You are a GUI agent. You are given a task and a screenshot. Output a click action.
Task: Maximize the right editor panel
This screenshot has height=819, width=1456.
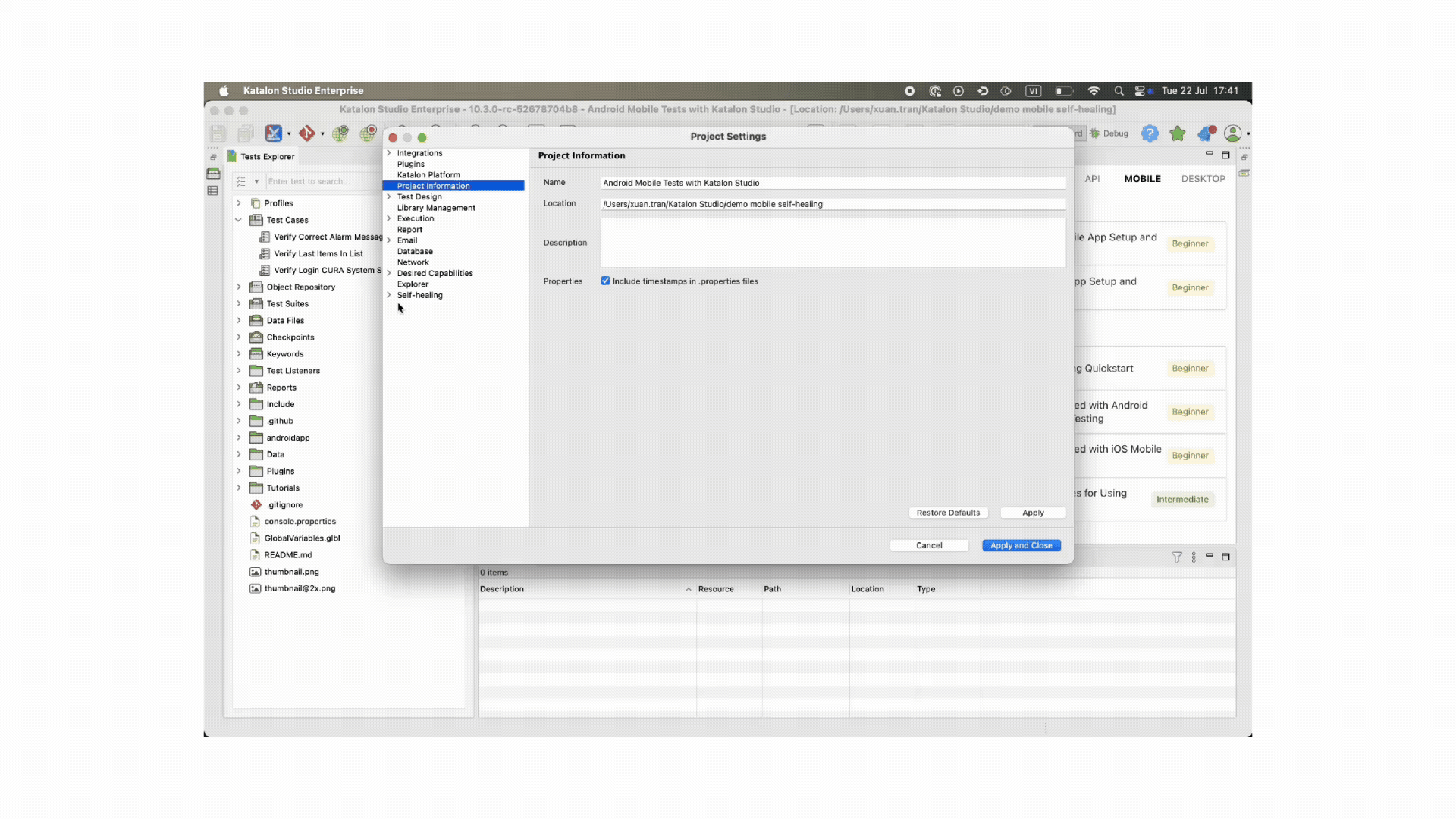(1225, 155)
